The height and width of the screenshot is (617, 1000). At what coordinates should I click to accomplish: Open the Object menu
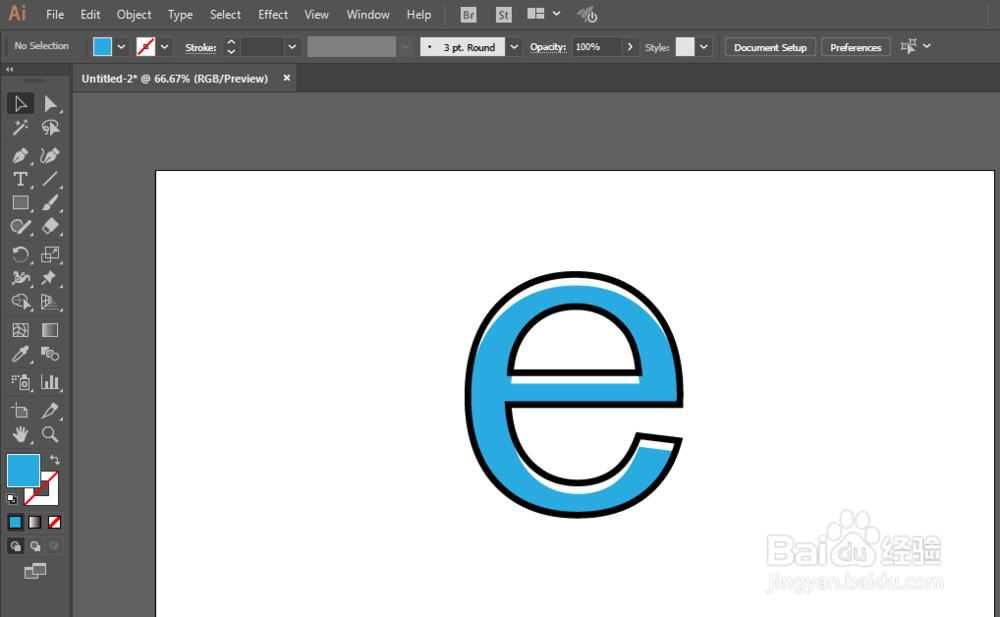134,14
